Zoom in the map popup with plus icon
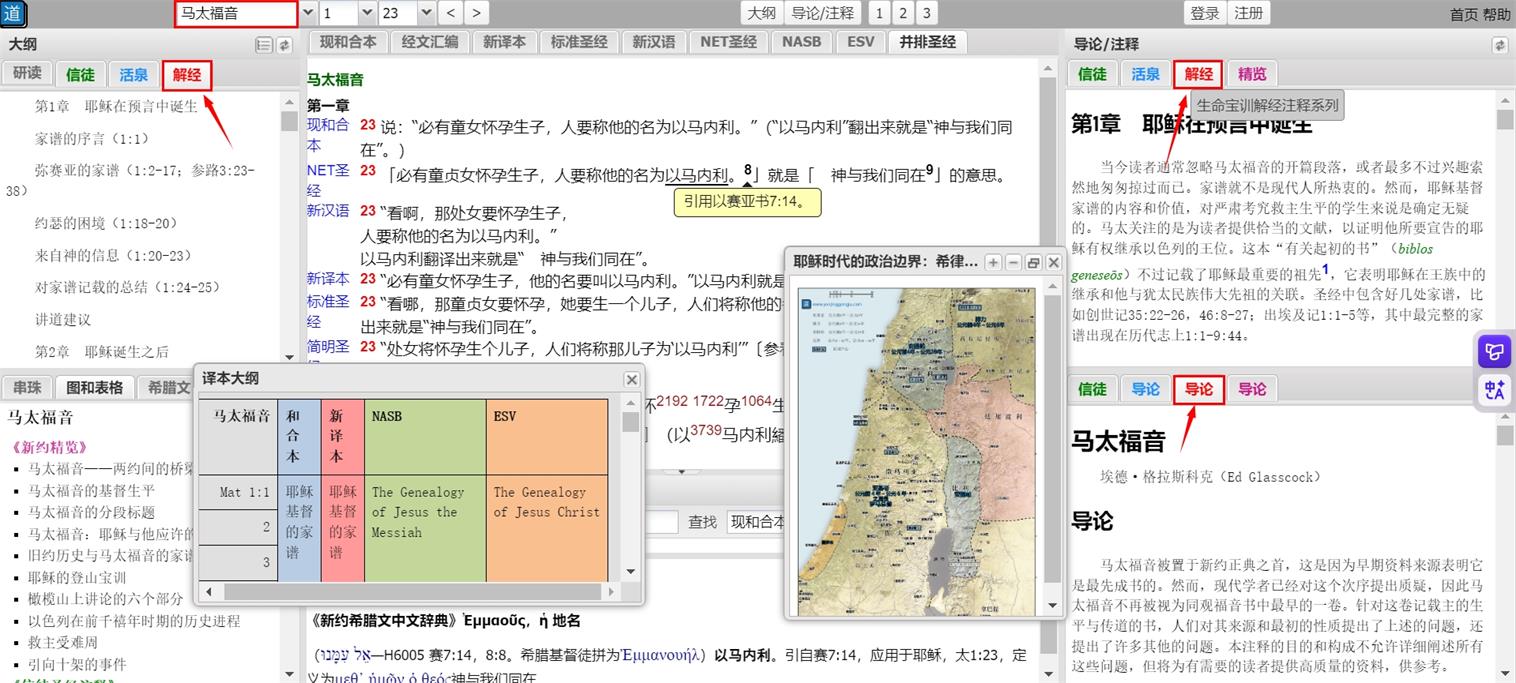1516x683 pixels. click(993, 262)
